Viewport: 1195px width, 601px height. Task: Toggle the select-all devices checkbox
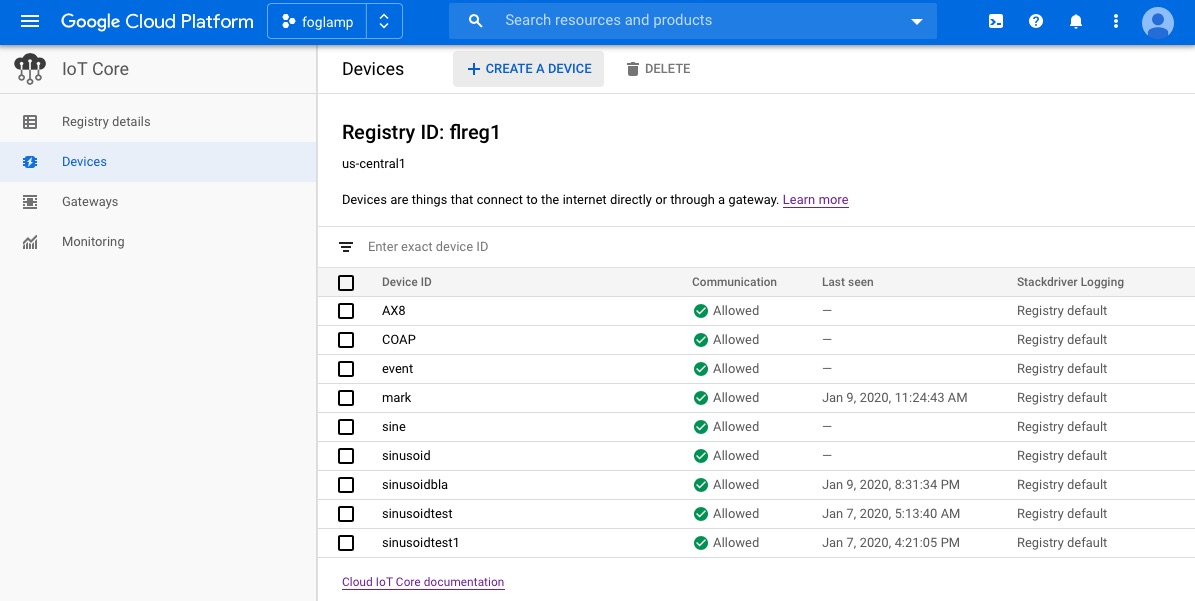[346, 283]
